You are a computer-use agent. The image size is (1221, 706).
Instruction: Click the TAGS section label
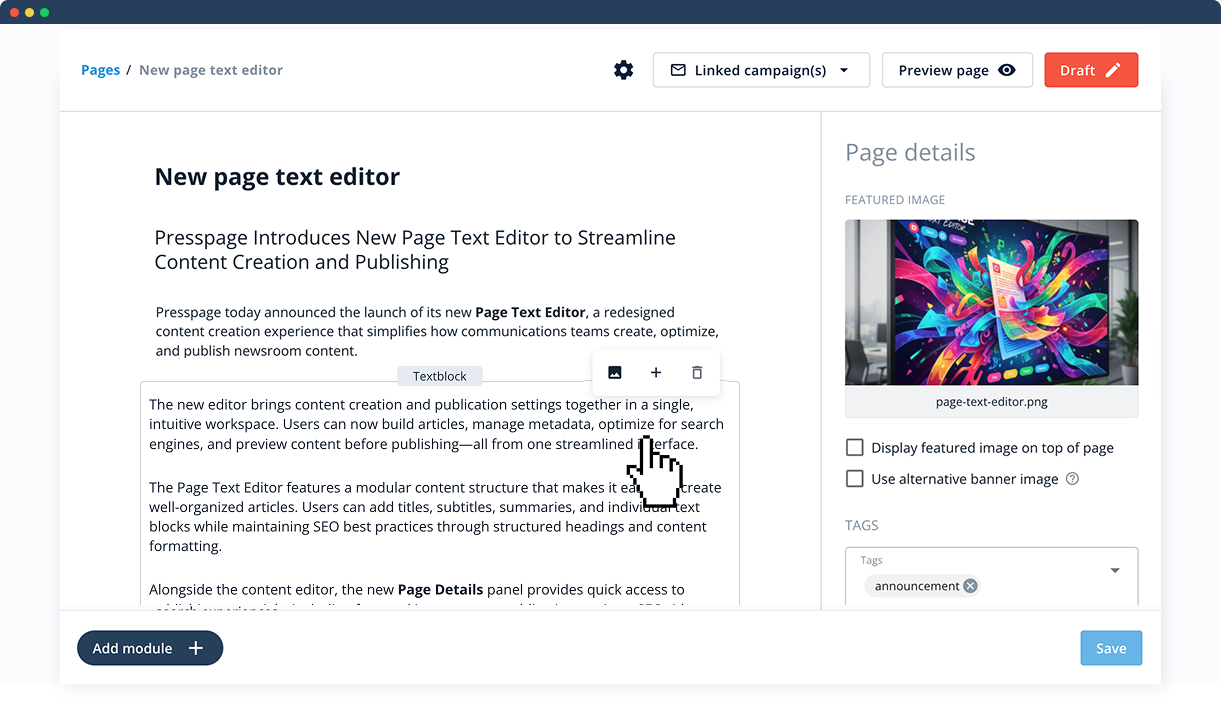[x=862, y=525]
